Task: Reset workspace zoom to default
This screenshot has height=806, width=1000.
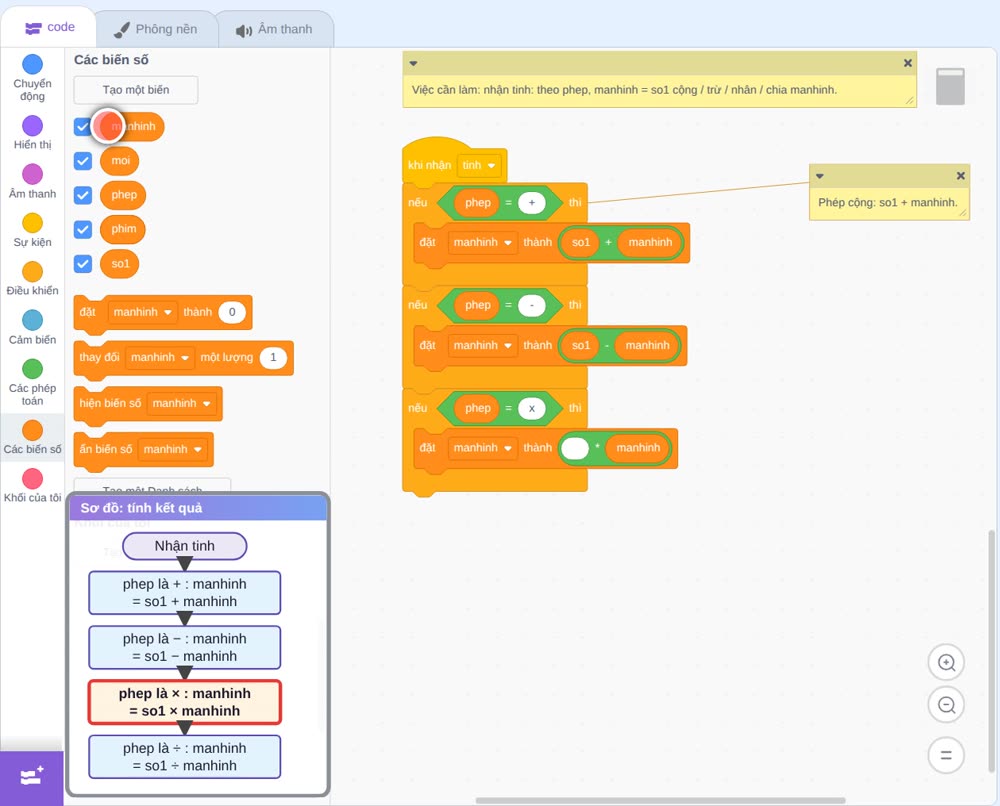Action: 946,756
